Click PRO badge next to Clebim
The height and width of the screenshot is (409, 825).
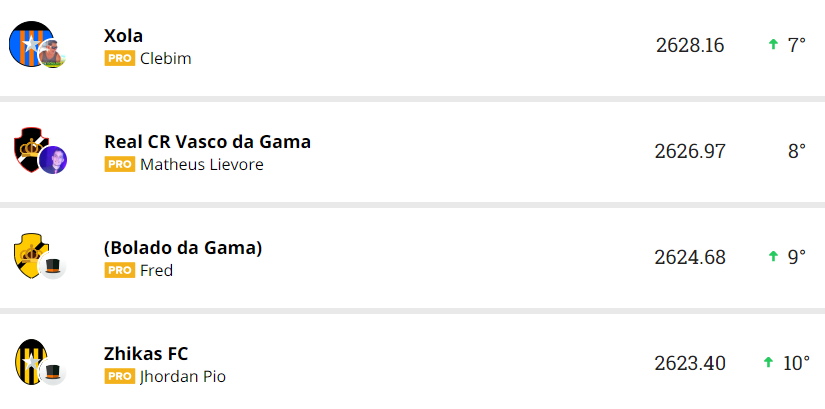119,59
